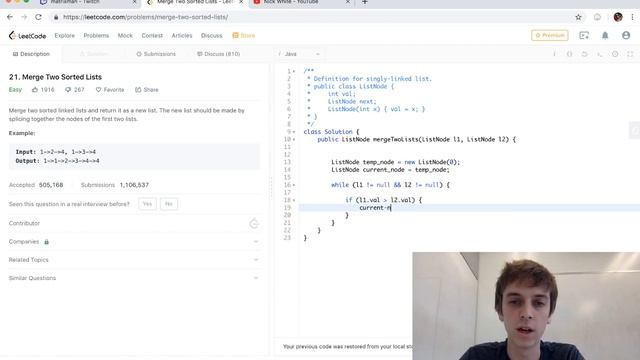Answer Yes to interview question
The height and width of the screenshot is (360, 640).
[147, 204]
